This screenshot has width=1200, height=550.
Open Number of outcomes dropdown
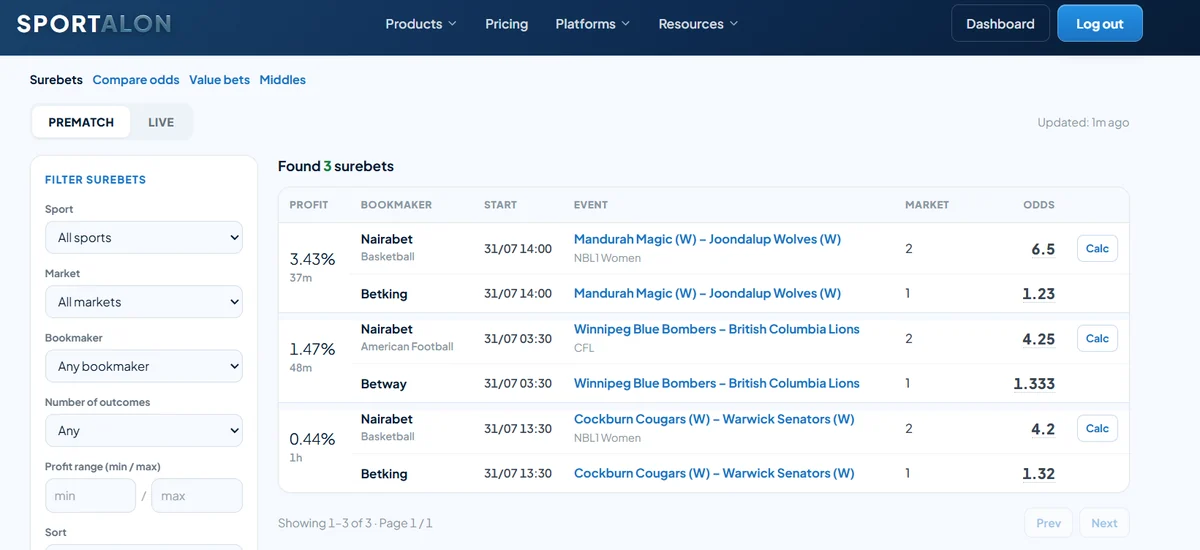144,431
